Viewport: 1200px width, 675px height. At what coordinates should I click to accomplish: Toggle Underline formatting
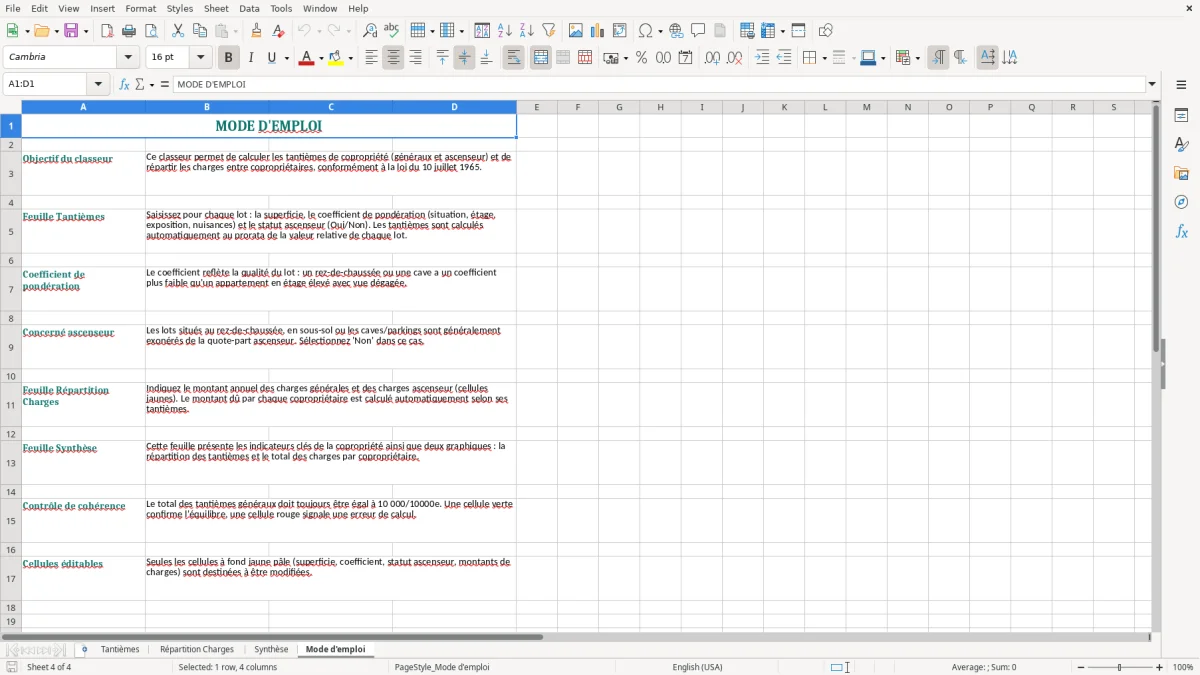point(272,58)
